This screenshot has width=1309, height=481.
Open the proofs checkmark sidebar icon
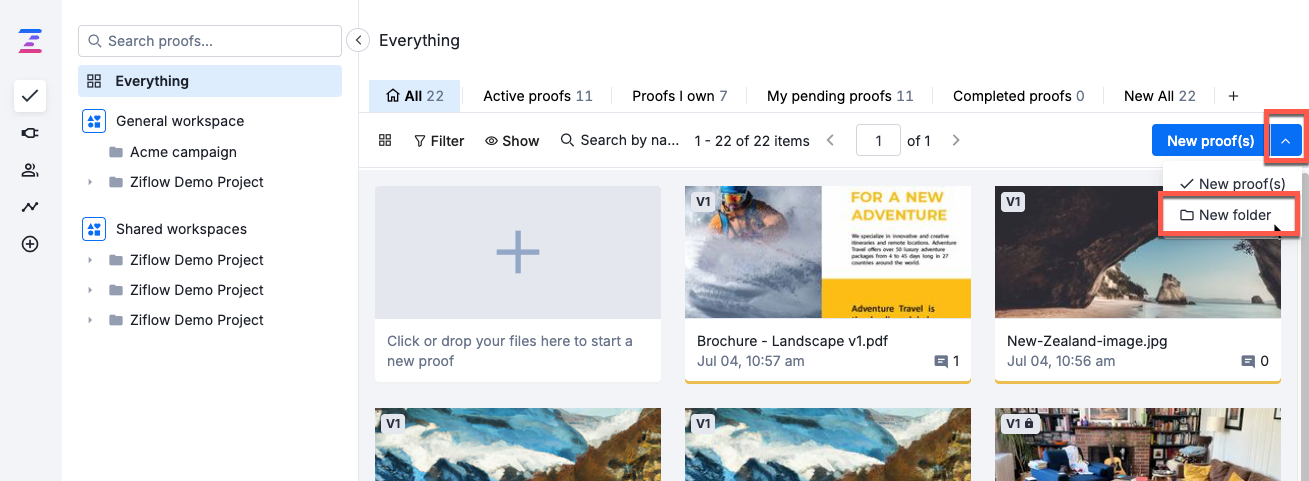pyautogui.click(x=30, y=96)
